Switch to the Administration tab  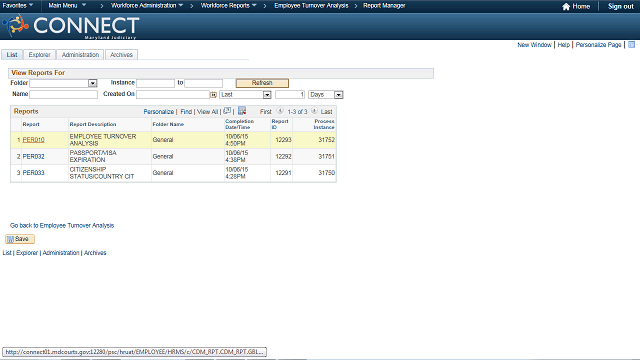[x=80, y=55]
